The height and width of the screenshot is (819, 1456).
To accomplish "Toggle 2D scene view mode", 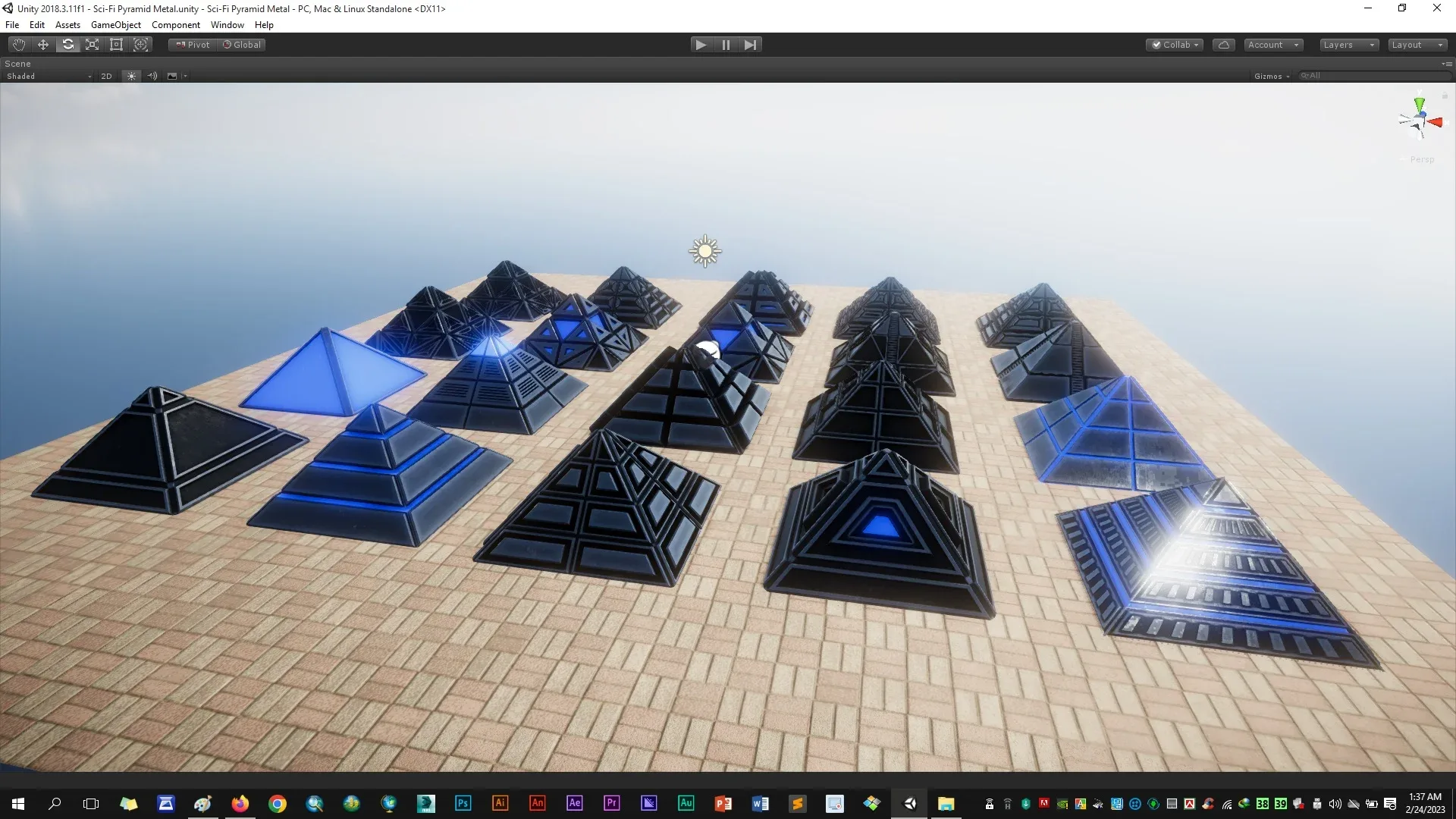I will pos(106,76).
